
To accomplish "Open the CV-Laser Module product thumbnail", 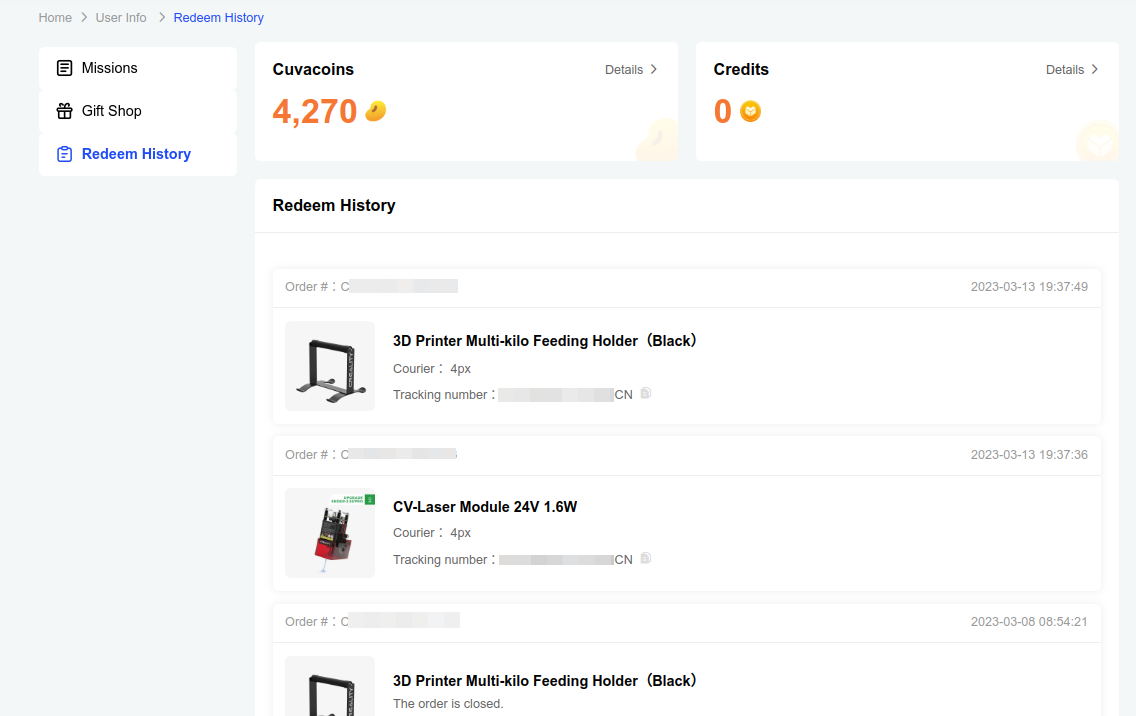I will click(330, 533).
